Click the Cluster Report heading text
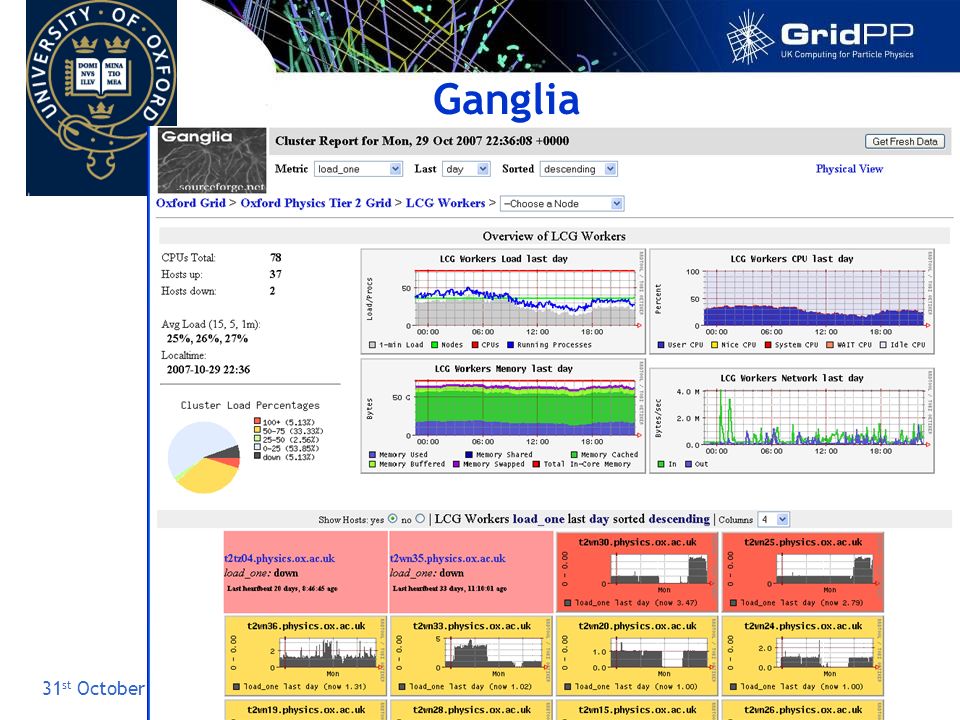This screenshot has height=720, width=960. click(422, 141)
